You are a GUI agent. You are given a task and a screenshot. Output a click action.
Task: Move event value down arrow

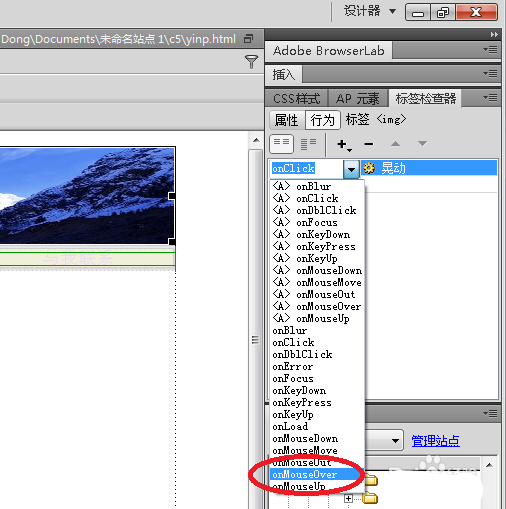tap(422, 144)
